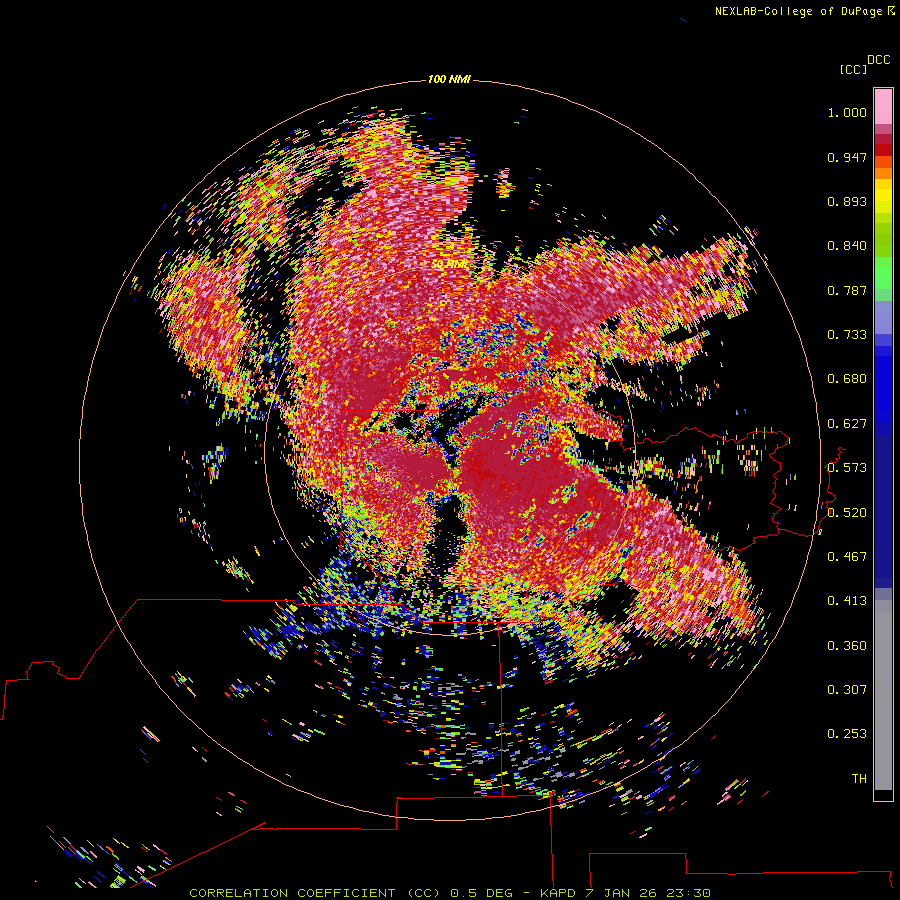Click the 100 NMI range ring label
The height and width of the screenshot is (900, 900).
coord(449,79)
